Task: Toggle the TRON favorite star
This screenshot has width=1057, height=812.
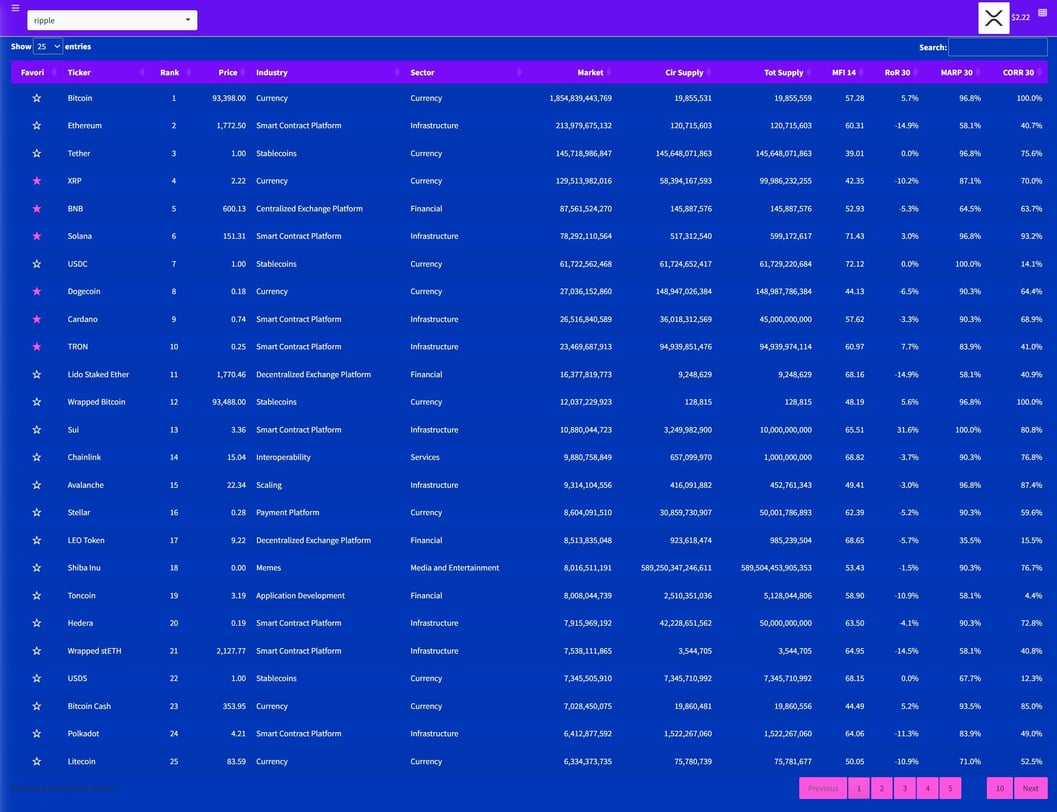Action: 36,347
